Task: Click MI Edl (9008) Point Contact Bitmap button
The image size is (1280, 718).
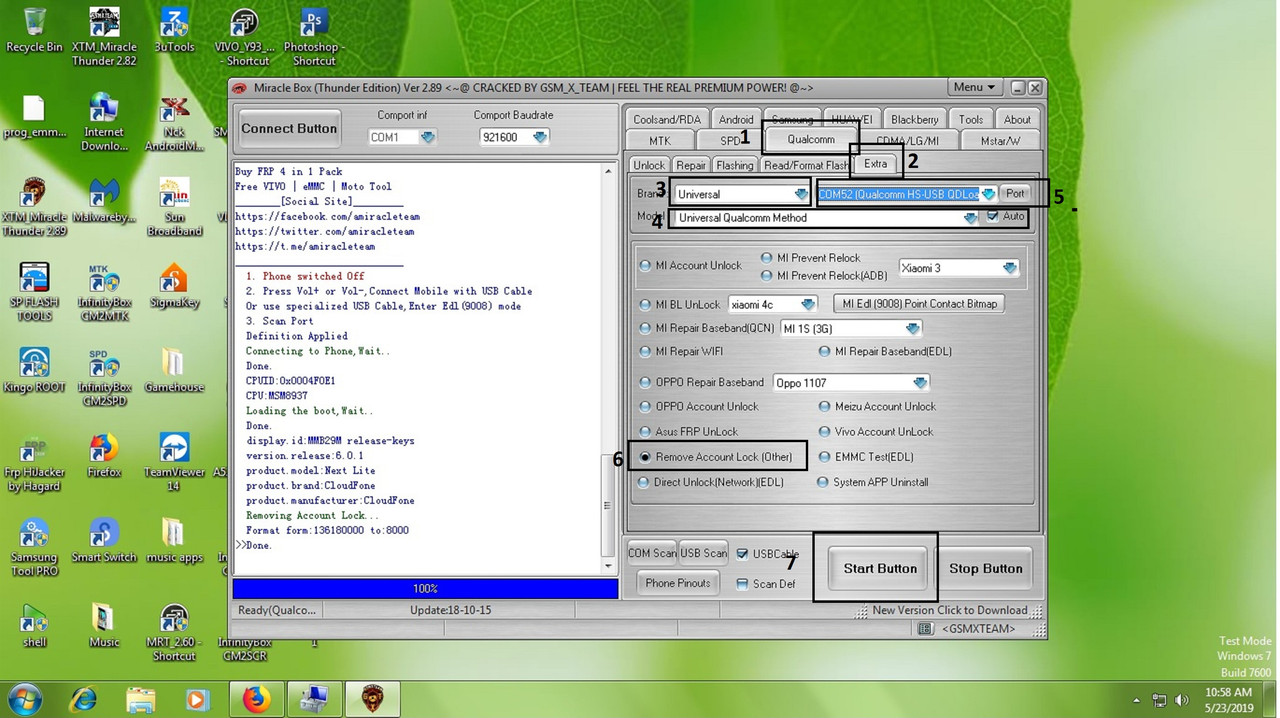Action: pyautogui.click(x=920, y=303)
